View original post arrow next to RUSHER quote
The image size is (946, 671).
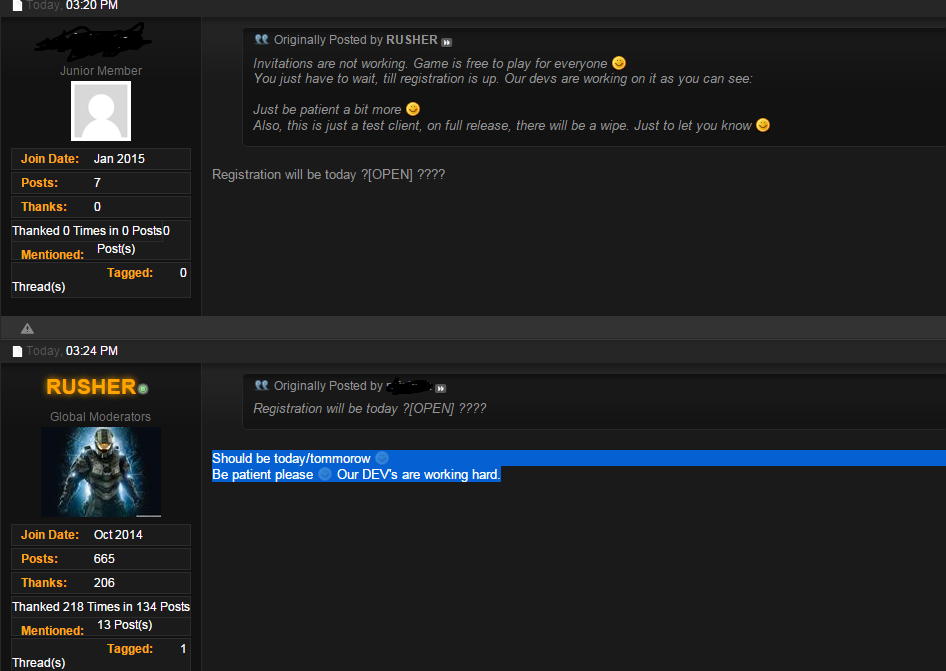(446, 42)
